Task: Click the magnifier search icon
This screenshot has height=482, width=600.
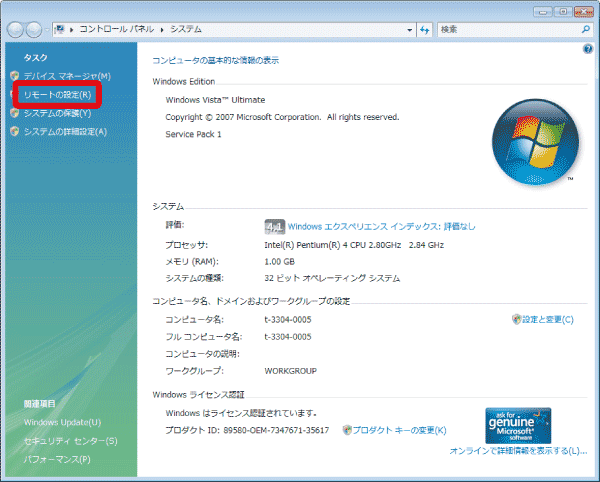Action: tap(586, 29)
